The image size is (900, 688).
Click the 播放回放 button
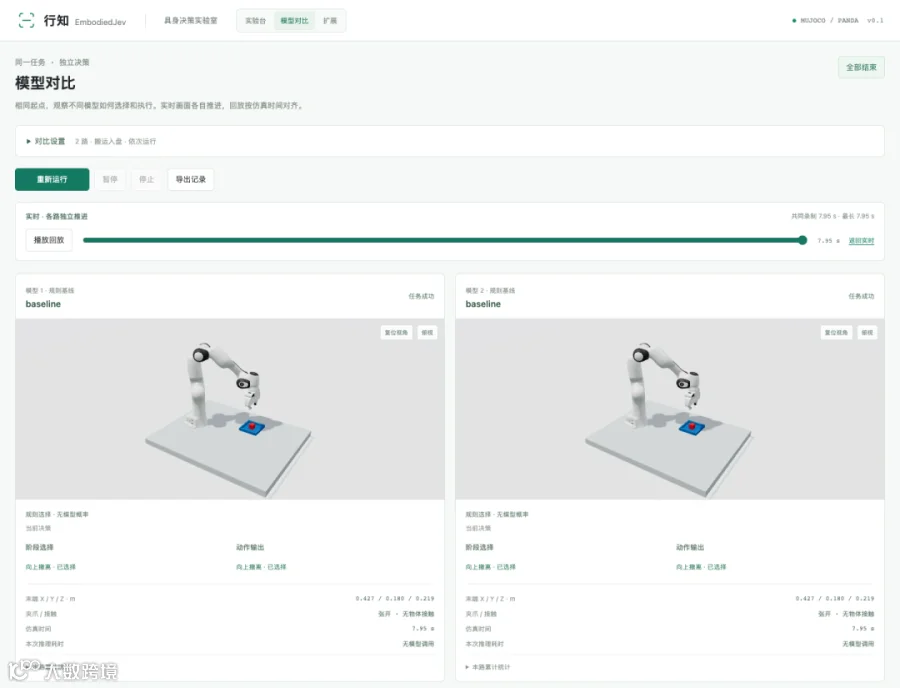[49, 240]
